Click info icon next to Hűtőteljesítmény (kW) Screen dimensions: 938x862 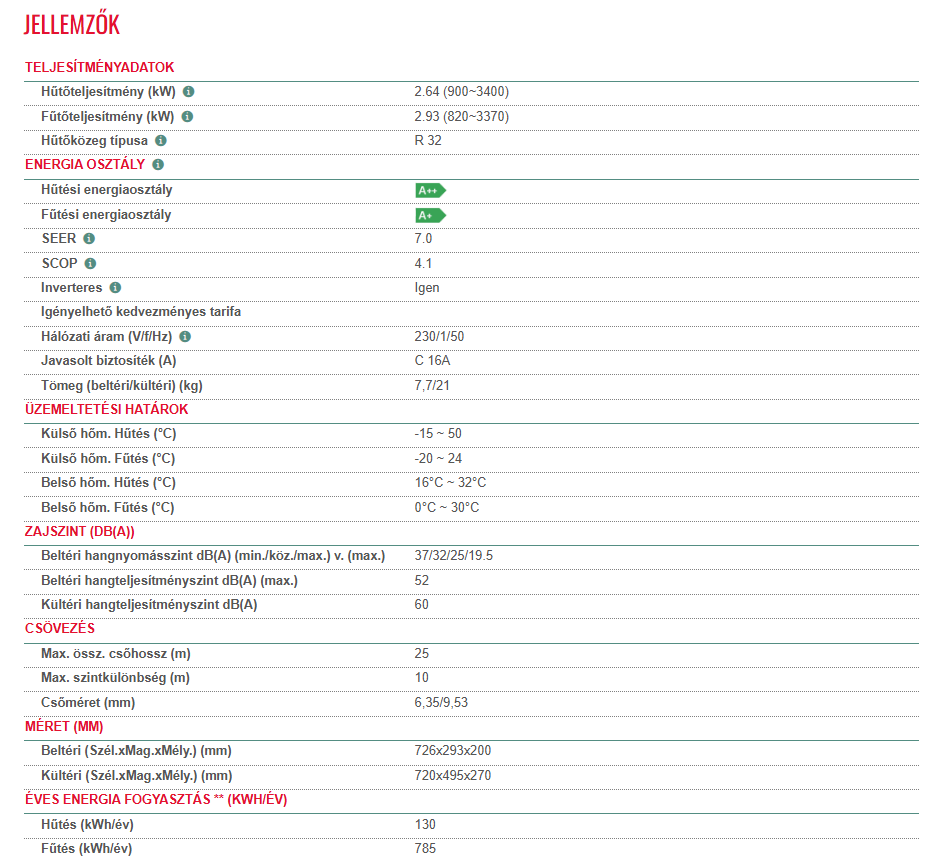pos(189,92)
